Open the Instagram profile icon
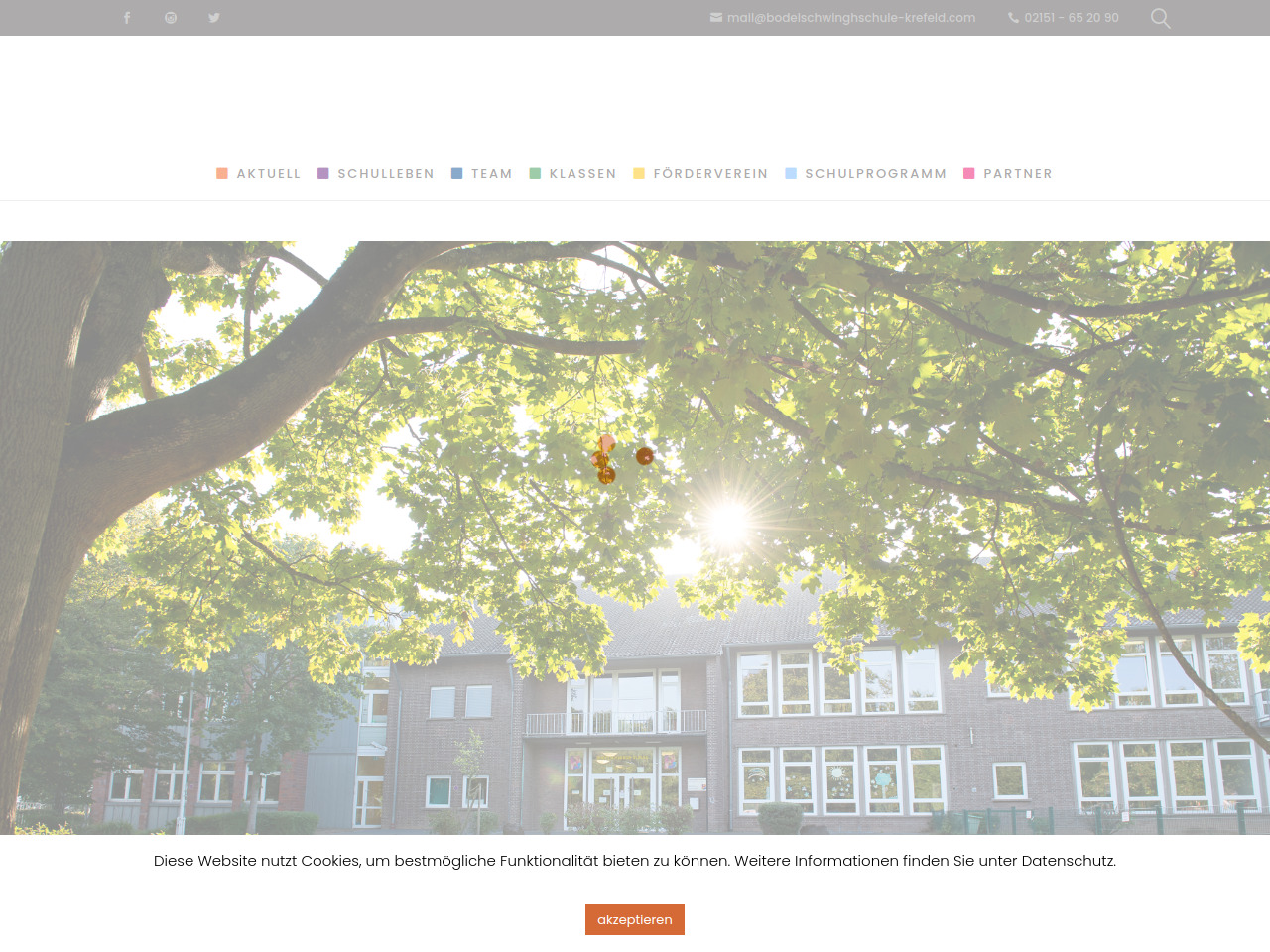 [171, 18]
